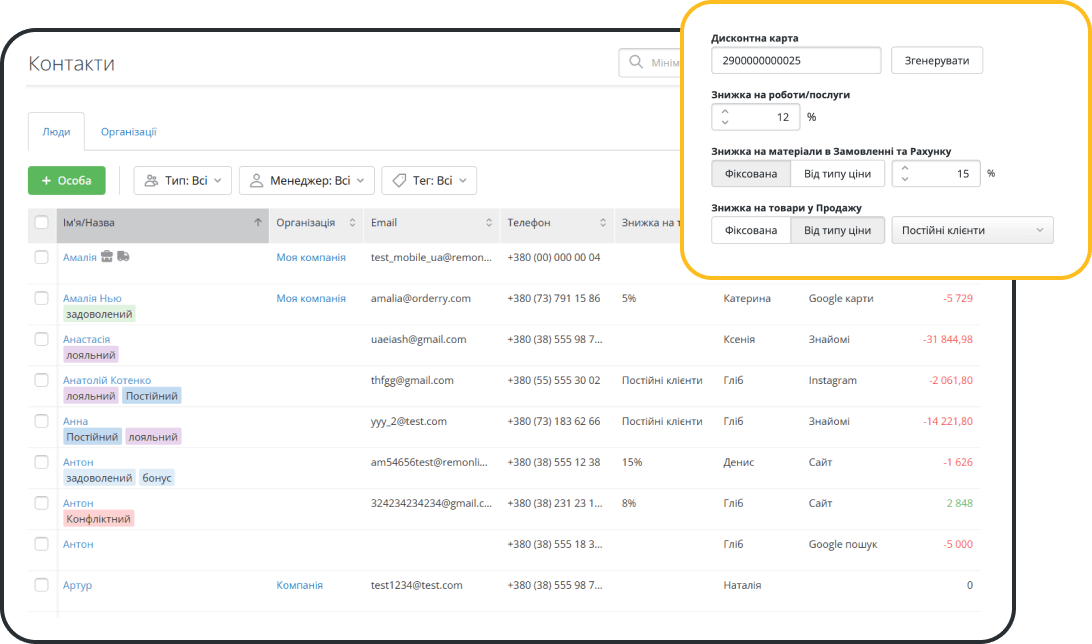The image size is (1092, 644).
Task: Expand the Менеджер: Всі filter dropdown
Action: pos(307,181)
